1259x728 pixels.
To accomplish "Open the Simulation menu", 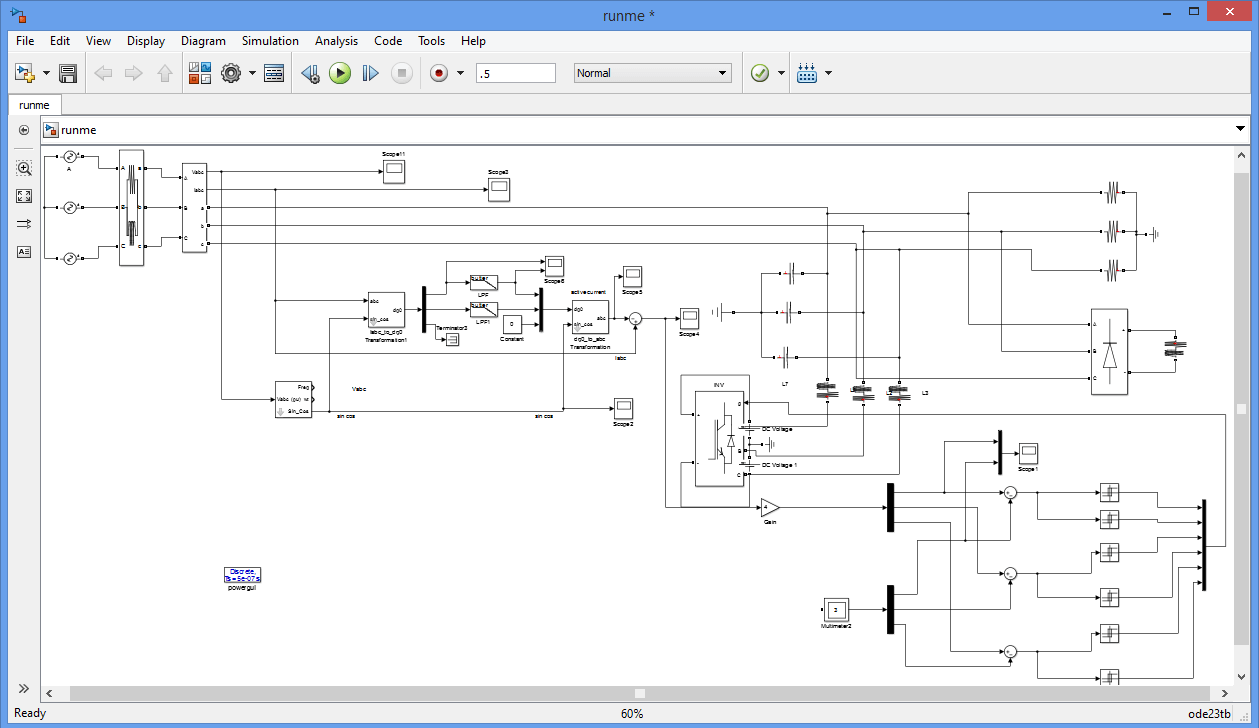I will 270,41.
